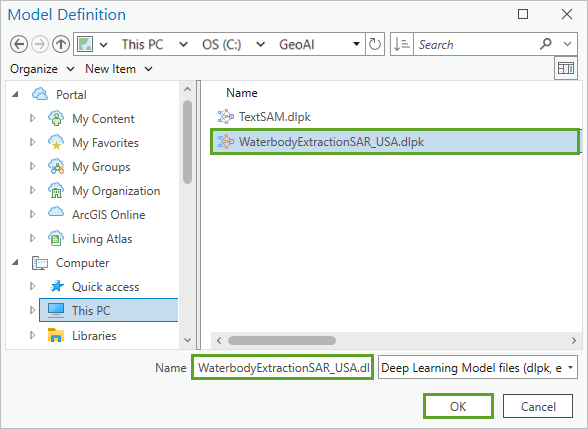Click the Portal cloud icon
Image resolution: width=588 pixels, height=429 pixels.
40,94
